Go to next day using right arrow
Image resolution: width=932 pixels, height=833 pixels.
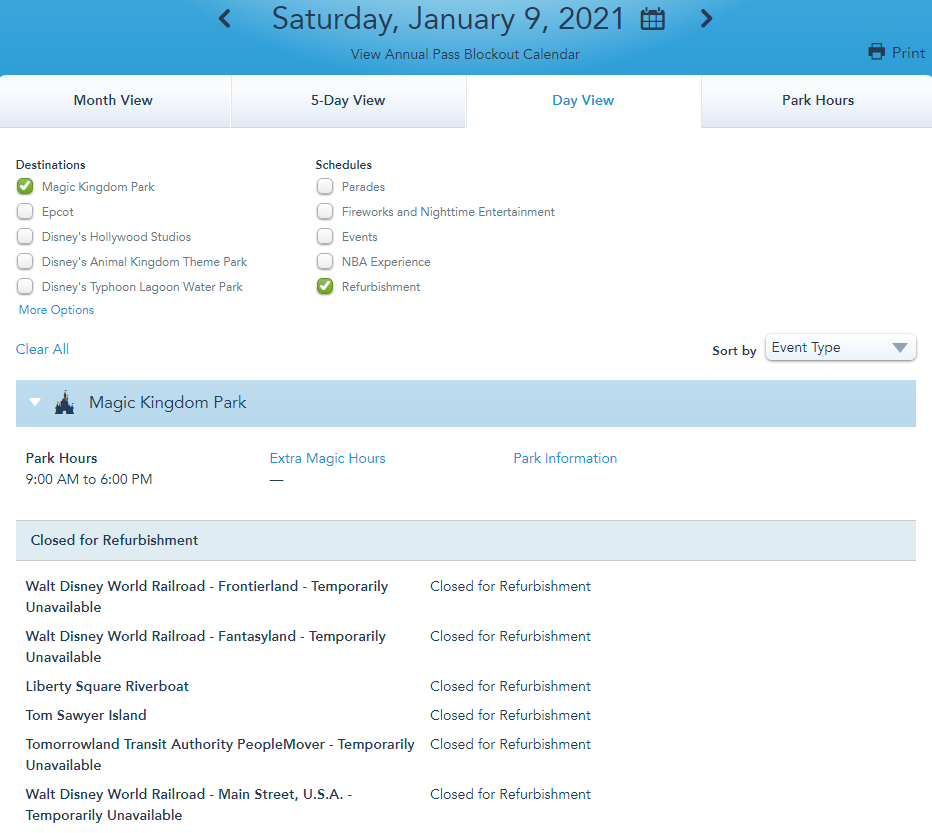[706, 19]
